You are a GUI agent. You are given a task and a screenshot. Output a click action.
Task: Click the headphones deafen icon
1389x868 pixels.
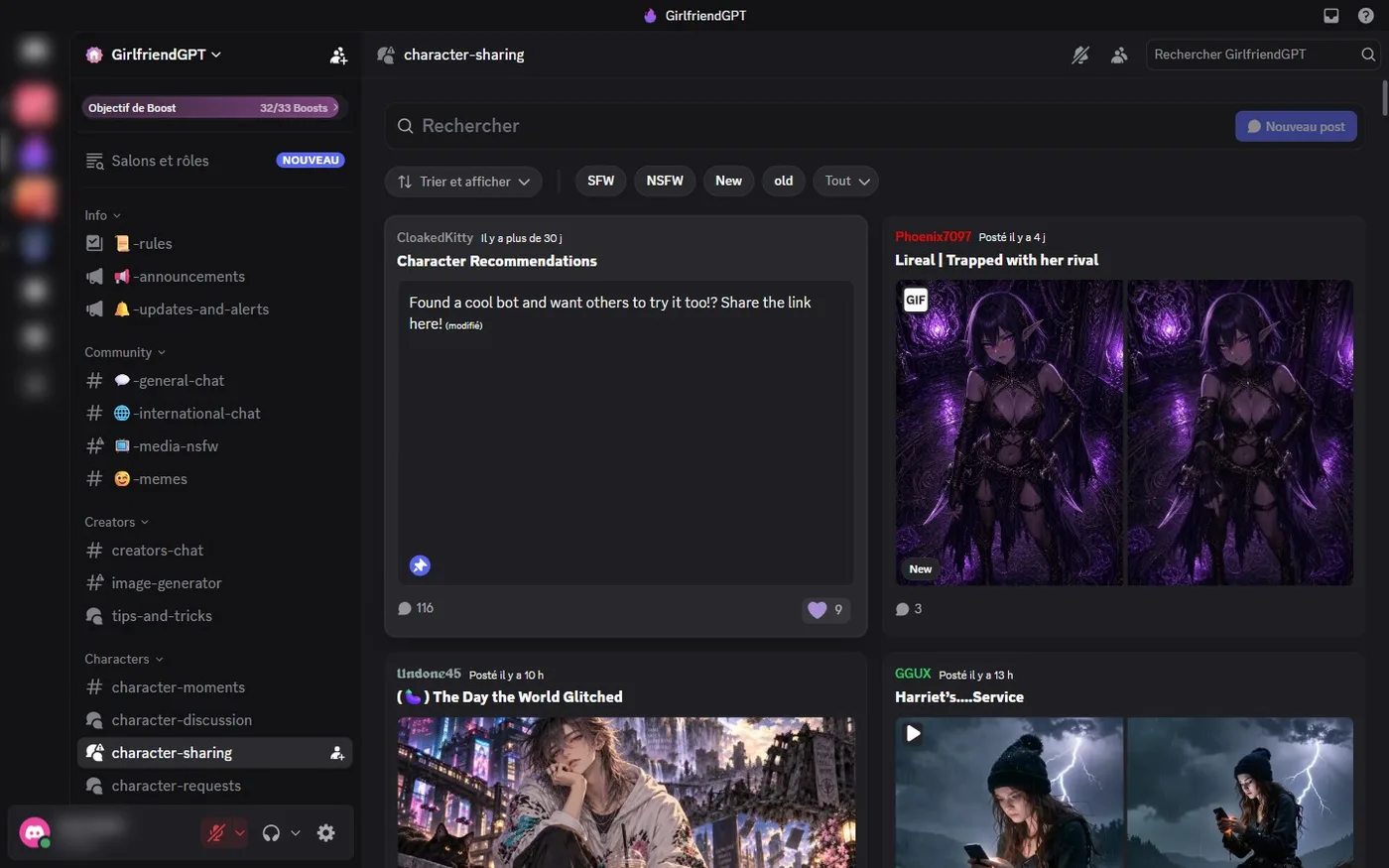pos(271,833)
